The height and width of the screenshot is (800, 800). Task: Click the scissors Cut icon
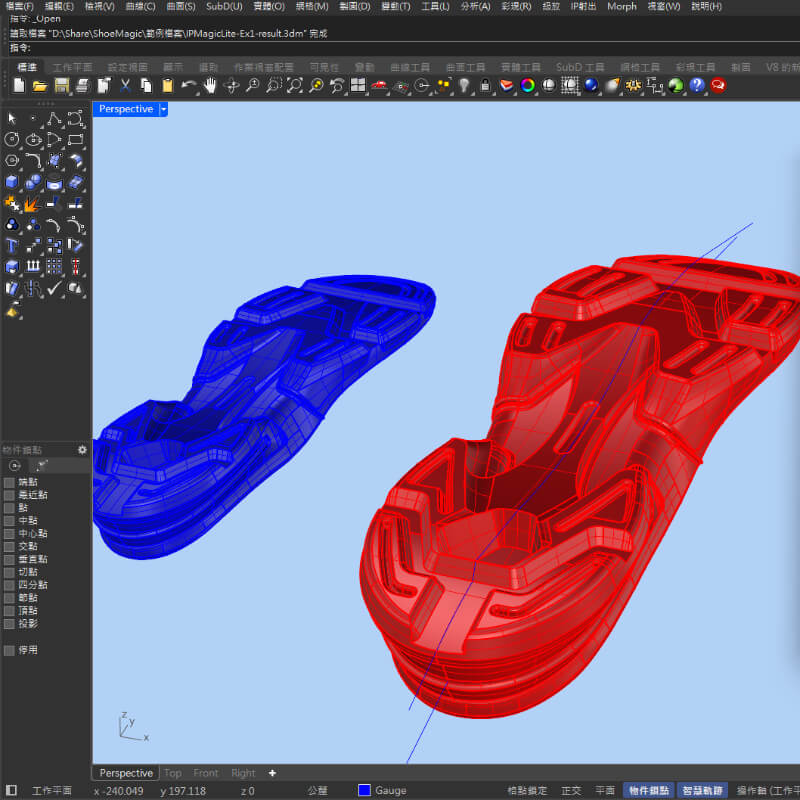pos(126,86)
